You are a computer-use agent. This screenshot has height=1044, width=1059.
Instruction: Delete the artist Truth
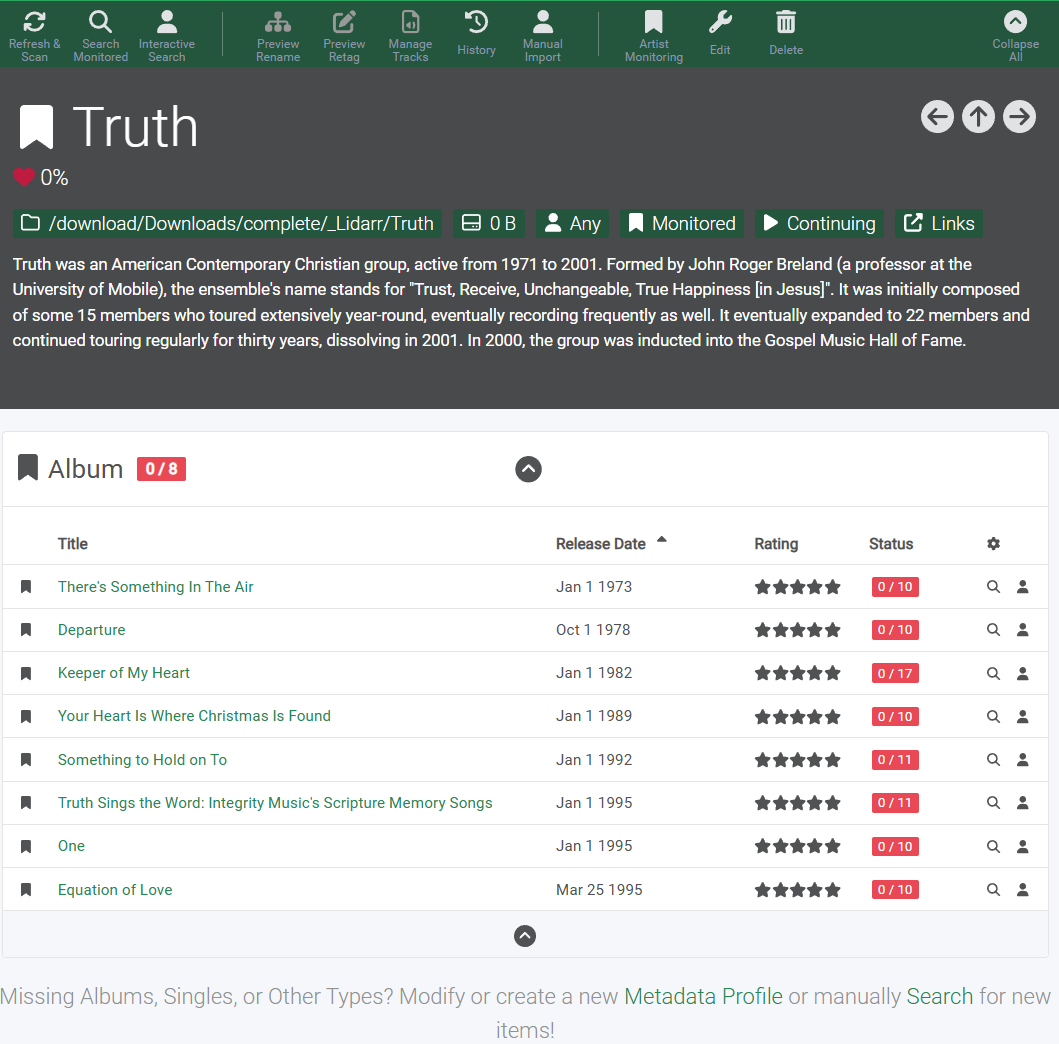coord(786,34)
